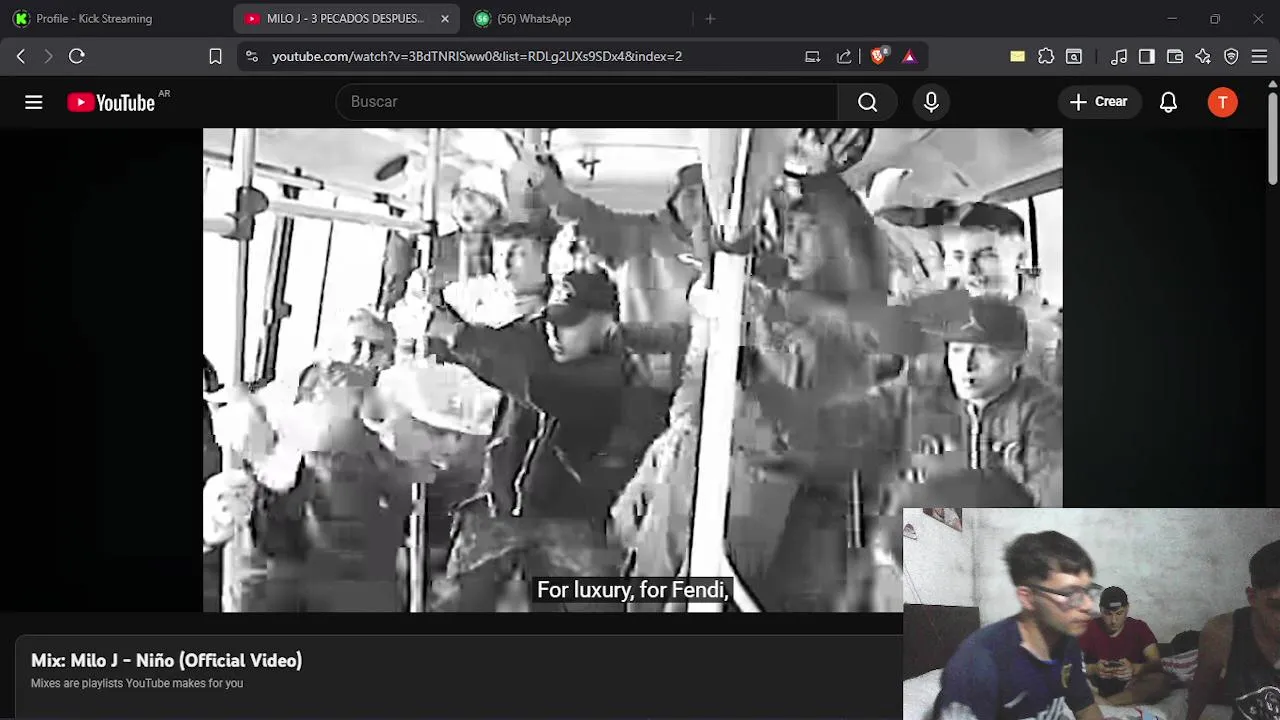Share this page icon
The image size is (1280, 720).
[x=844, y=56]
